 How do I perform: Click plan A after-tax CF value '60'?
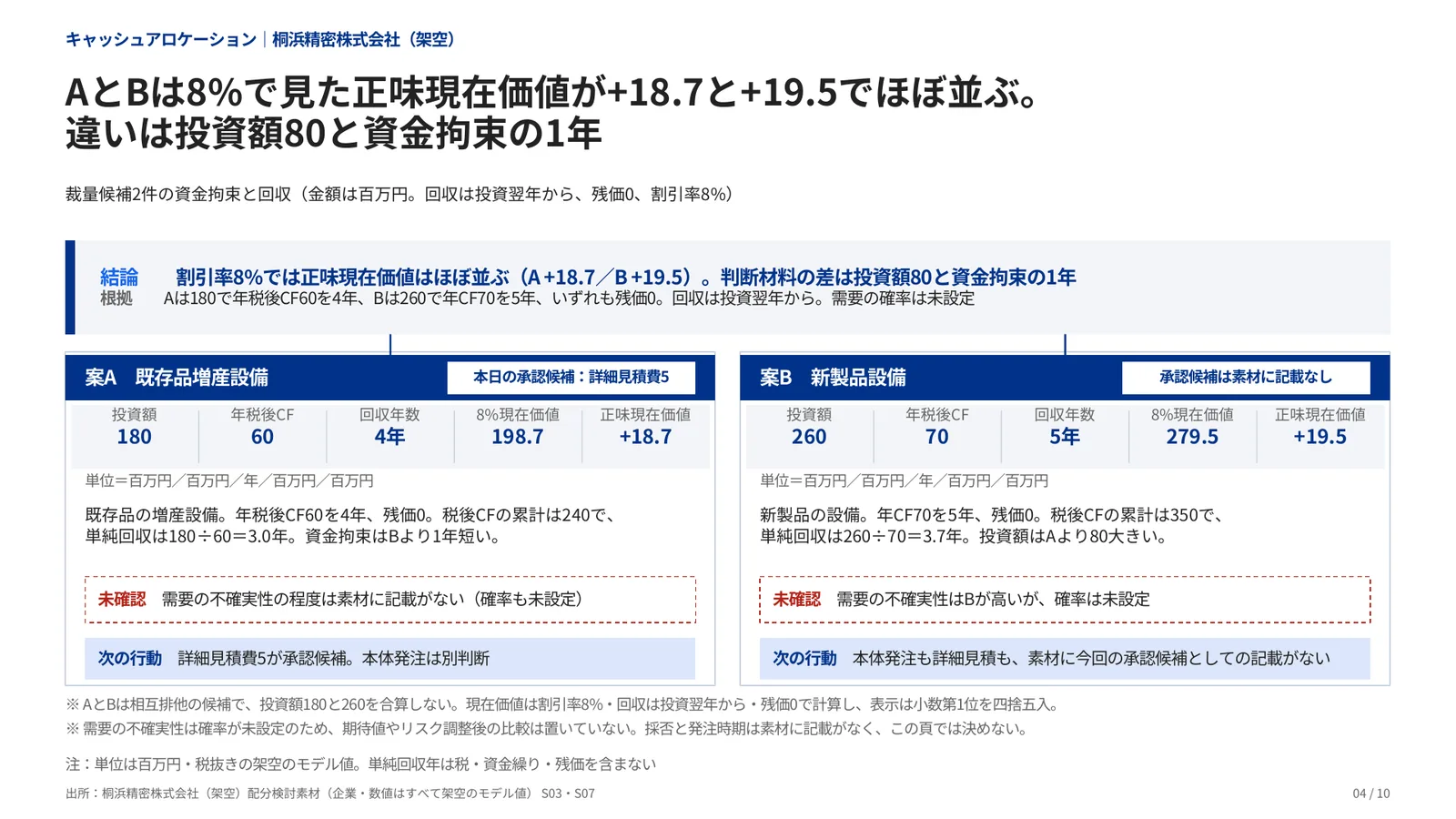tap(262, 437)
